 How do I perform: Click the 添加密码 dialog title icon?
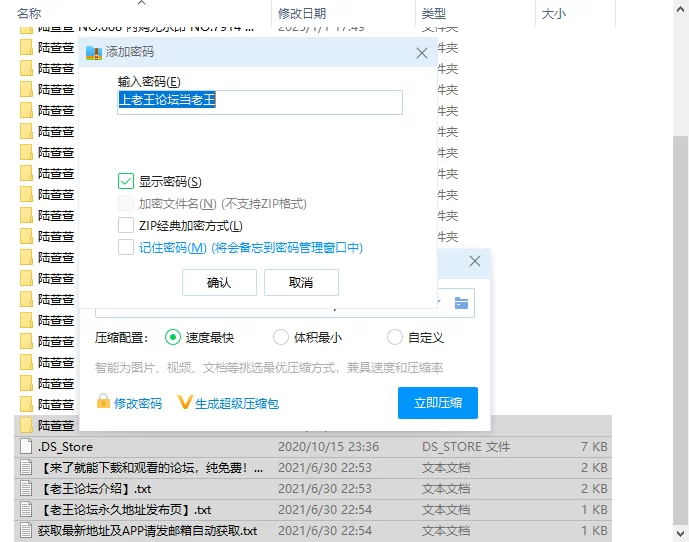click(x=94, y=52)
